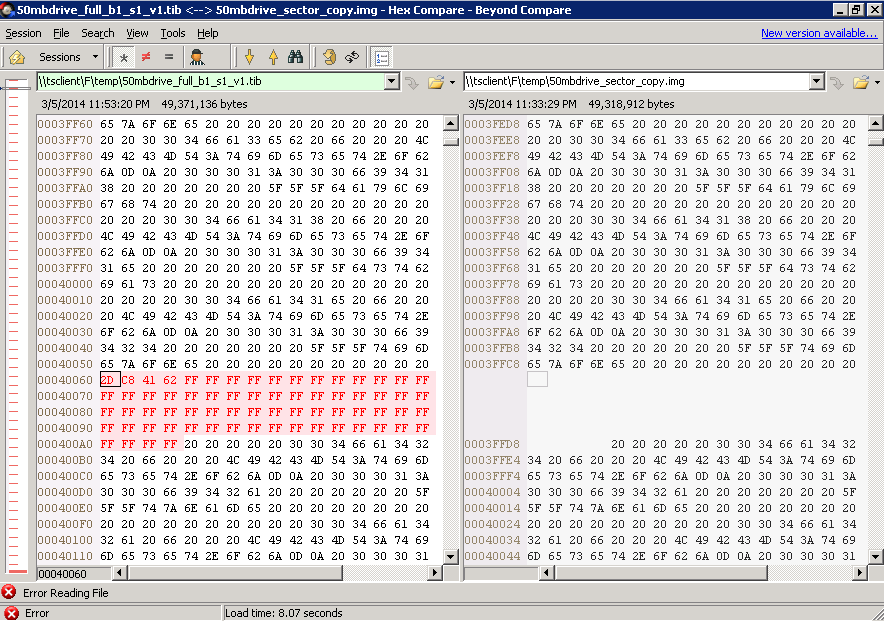Click right file path field for .img file
The width and height of the screenshot is (884, 621).
click(637, 81)
